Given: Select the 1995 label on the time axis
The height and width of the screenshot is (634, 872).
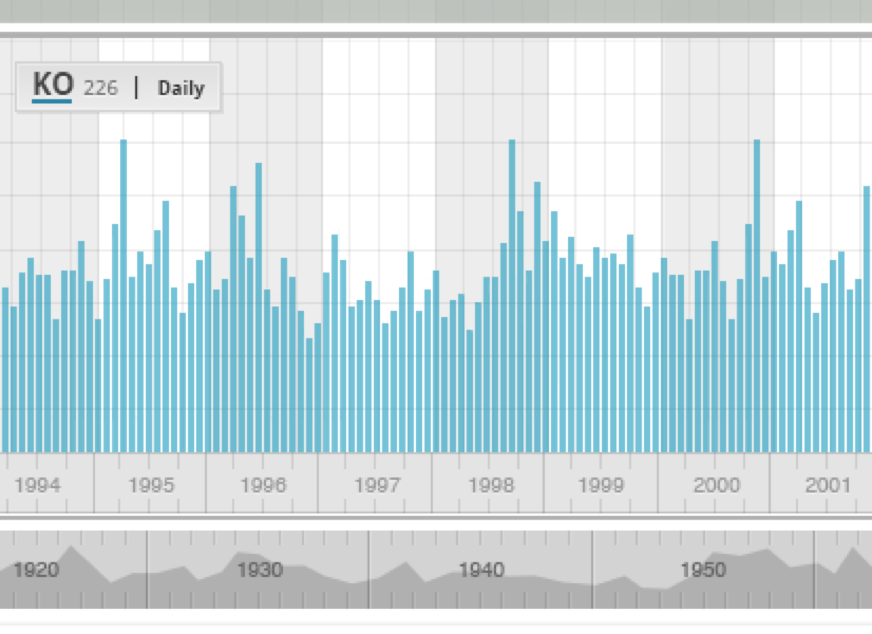Looking at the screenshot, I should (x=151, y=485).
